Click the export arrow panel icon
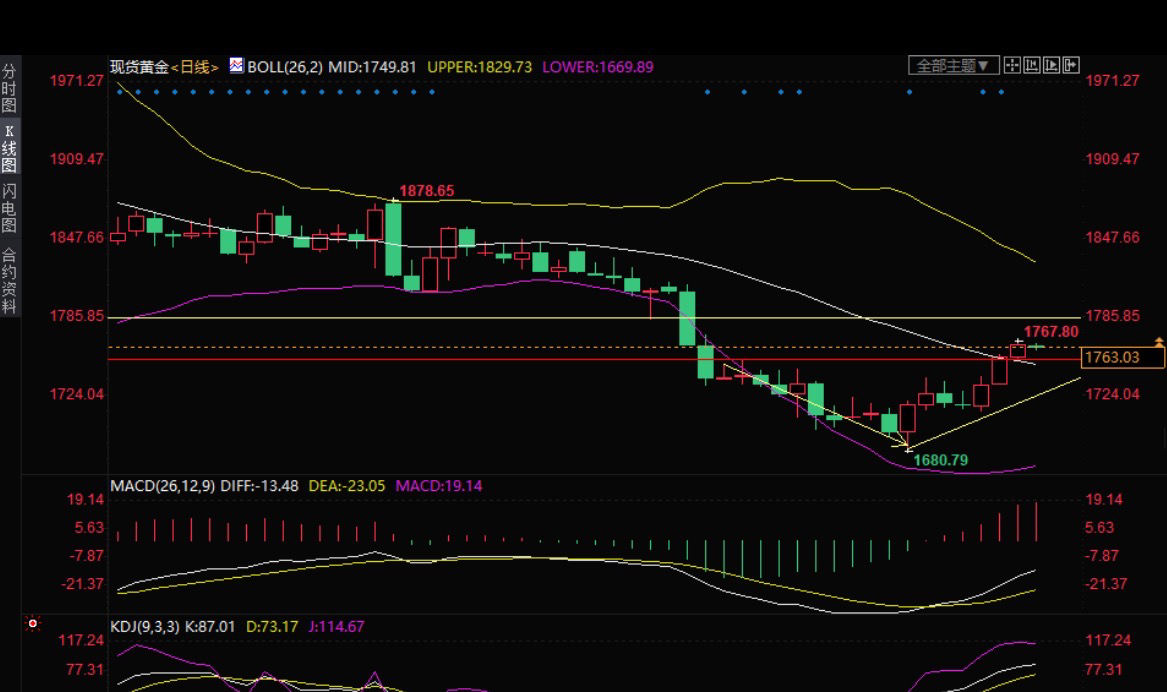The width and height of the screenshot is (1167, 692). (1070, 65)
